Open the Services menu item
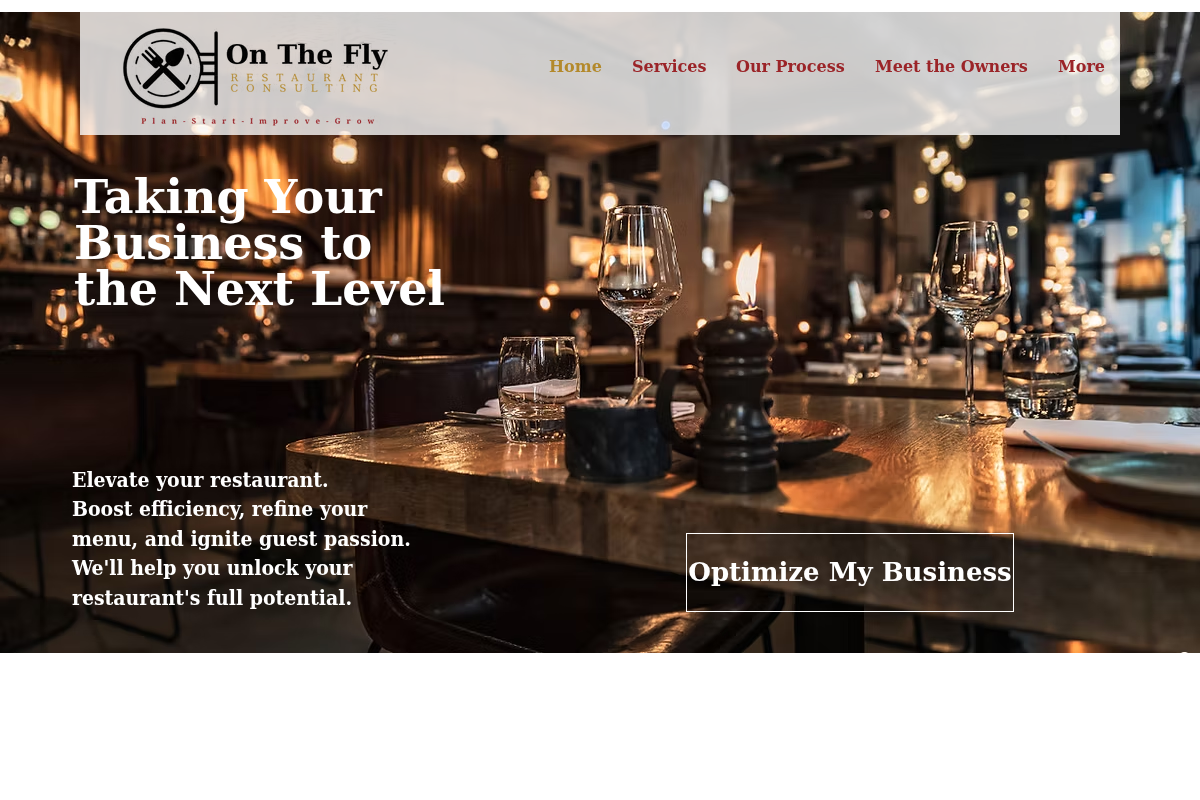Screen dimensions: 1200x800 (x=669, y=66)
